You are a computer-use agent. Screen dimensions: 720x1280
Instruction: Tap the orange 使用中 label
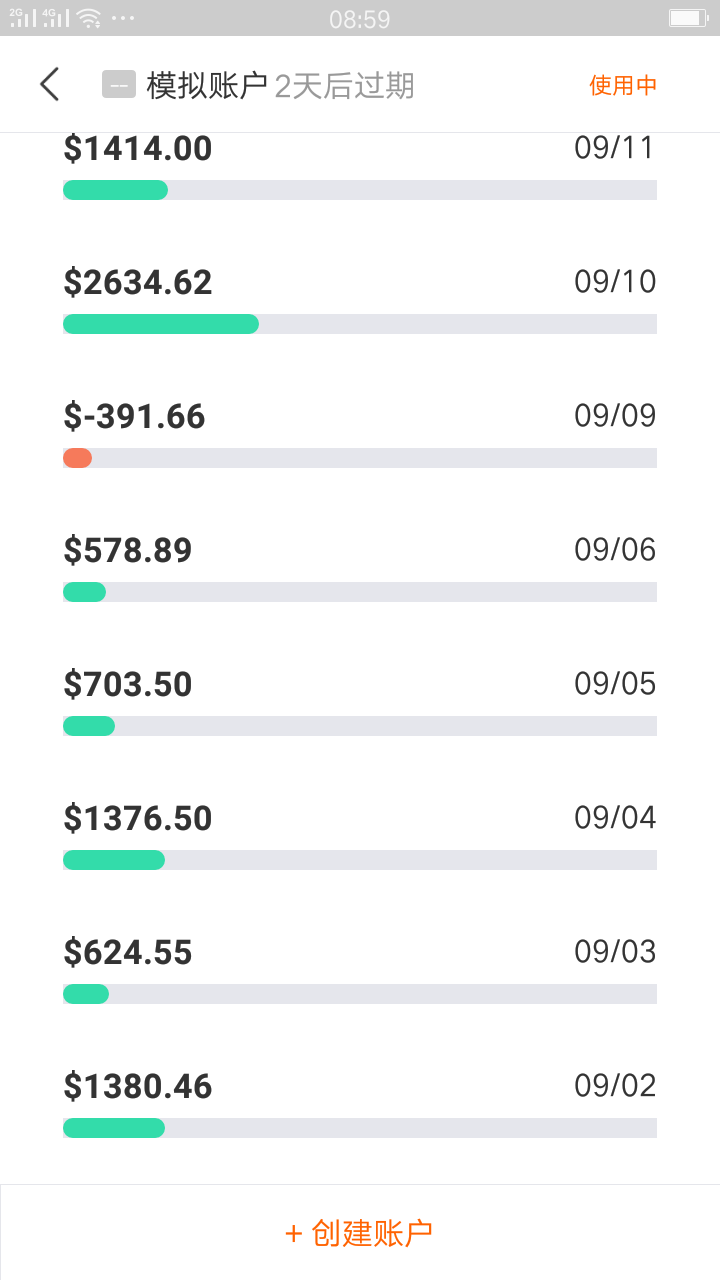tap(623, 85)
